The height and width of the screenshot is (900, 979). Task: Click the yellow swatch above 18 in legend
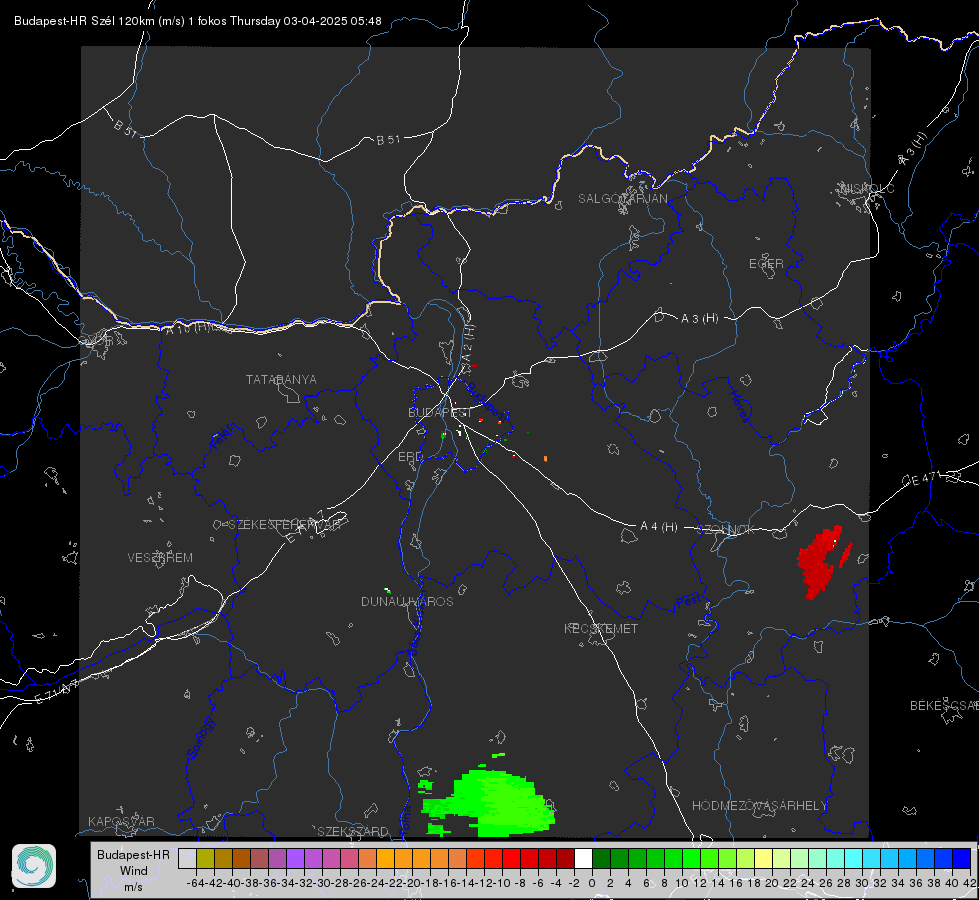[x=764, y=858]
